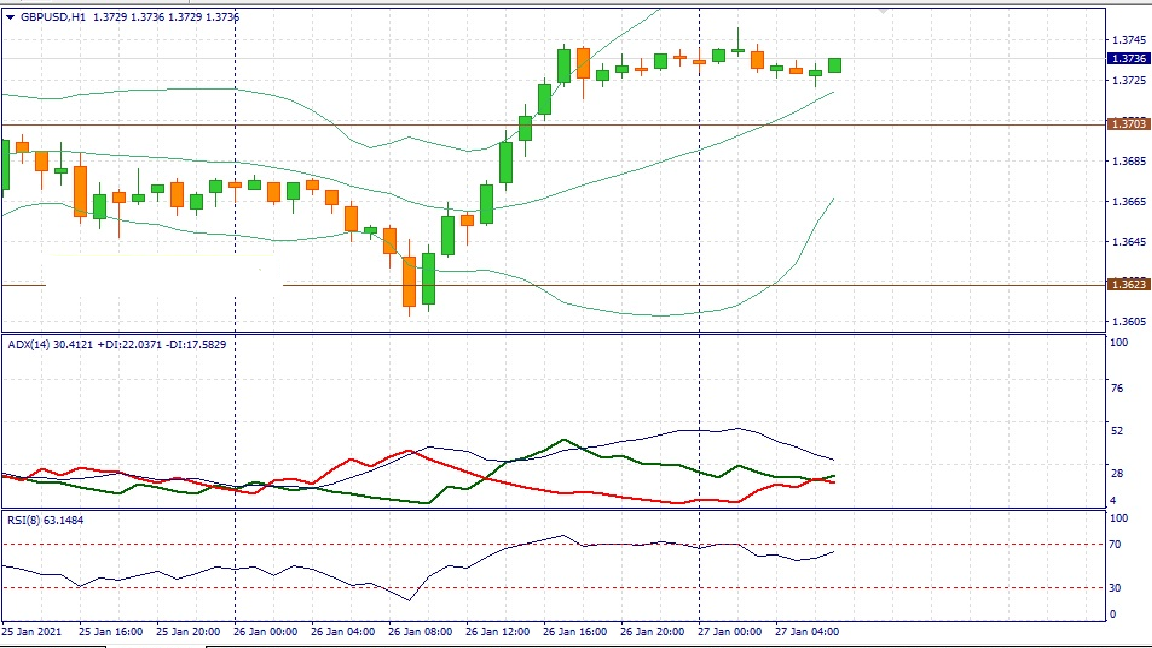
Task: Click the latest green candle on chart
Action: (834, 65)
